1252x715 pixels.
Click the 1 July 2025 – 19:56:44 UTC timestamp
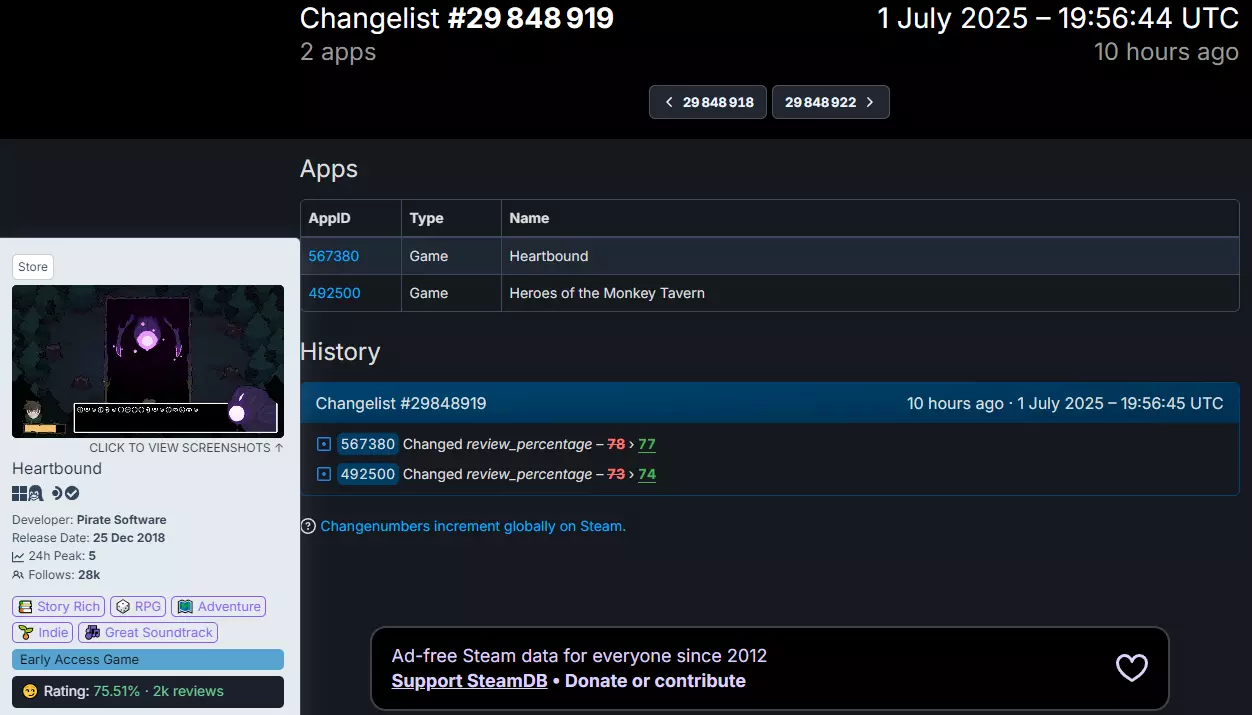pyautogui.click(x=1058, y=18)
